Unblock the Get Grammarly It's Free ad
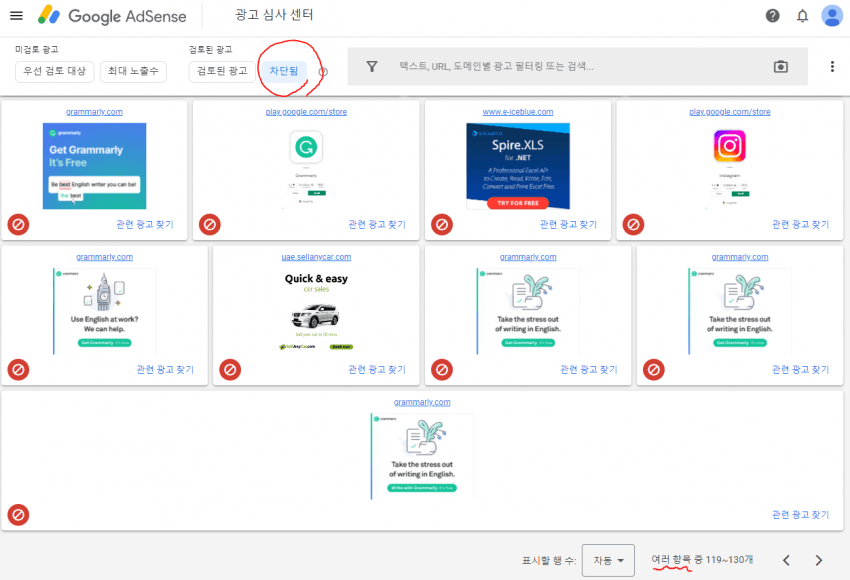This screenshot has height=580, width=850. click(x=18, y=224)
